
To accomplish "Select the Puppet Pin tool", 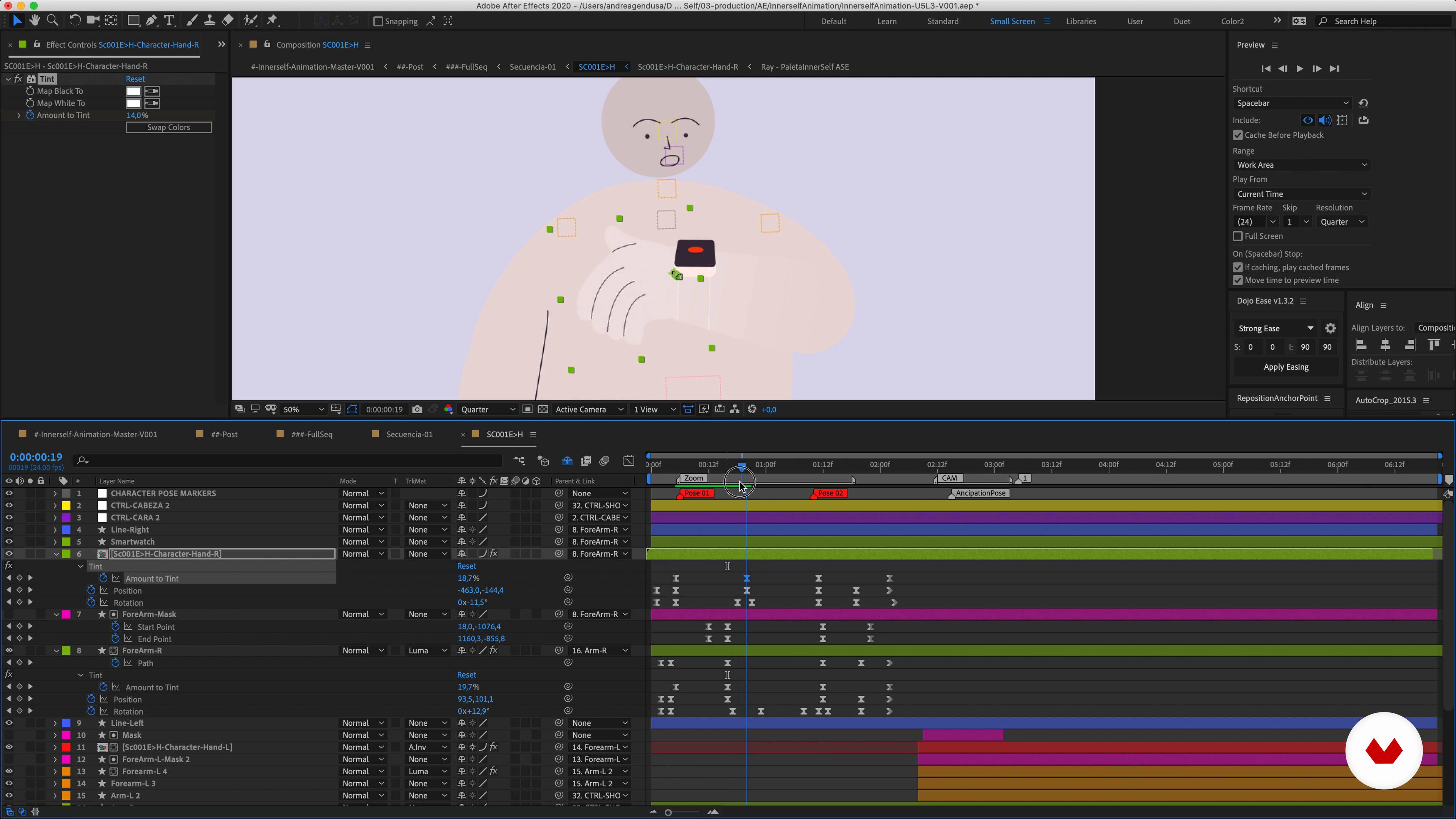I will [272, 21].
